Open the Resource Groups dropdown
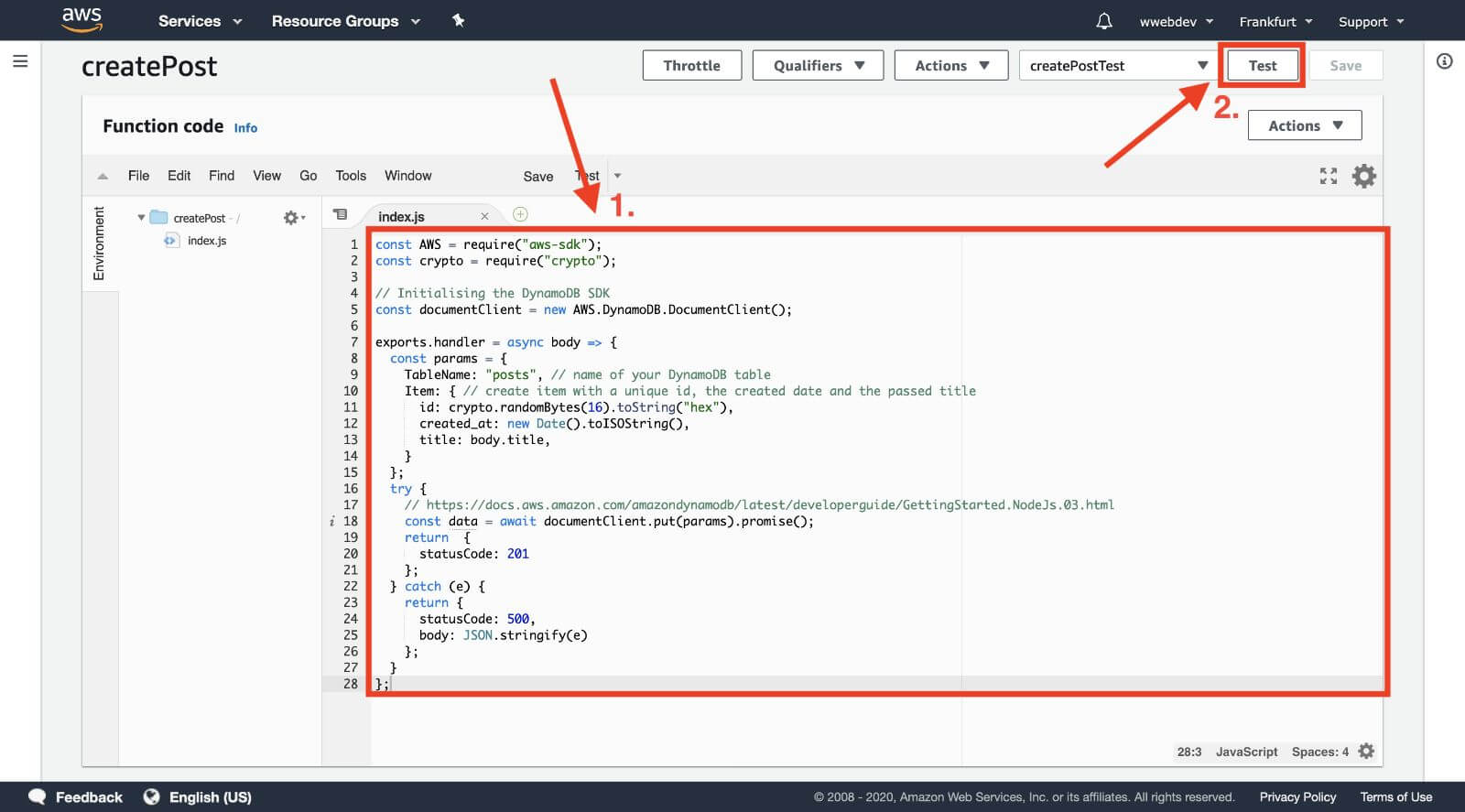 point(345,21)
